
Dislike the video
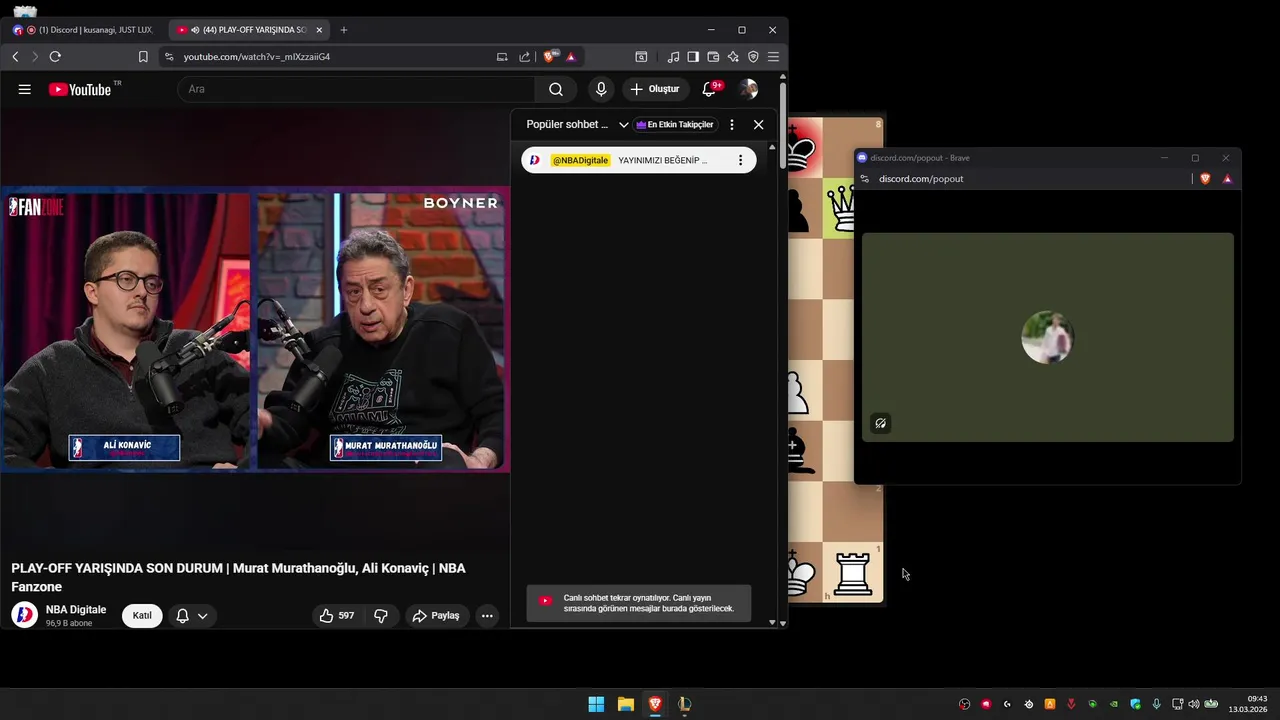[381, 616]
